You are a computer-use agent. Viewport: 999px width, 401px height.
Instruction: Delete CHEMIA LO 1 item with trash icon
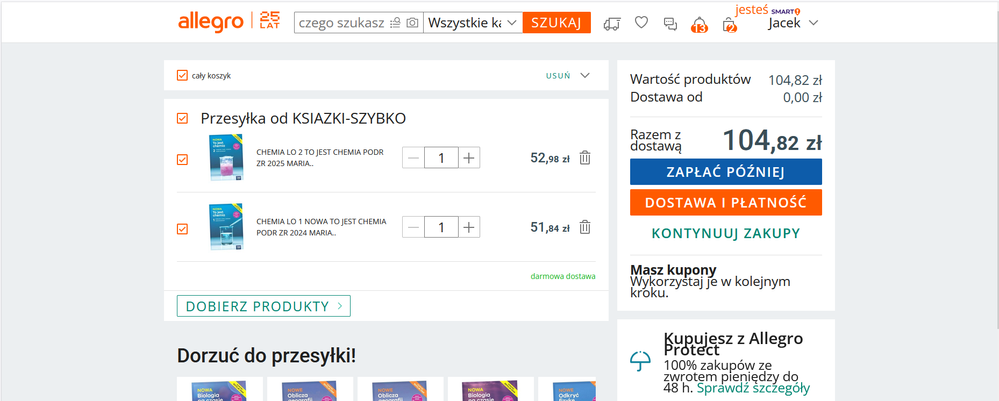pos(585,227)
